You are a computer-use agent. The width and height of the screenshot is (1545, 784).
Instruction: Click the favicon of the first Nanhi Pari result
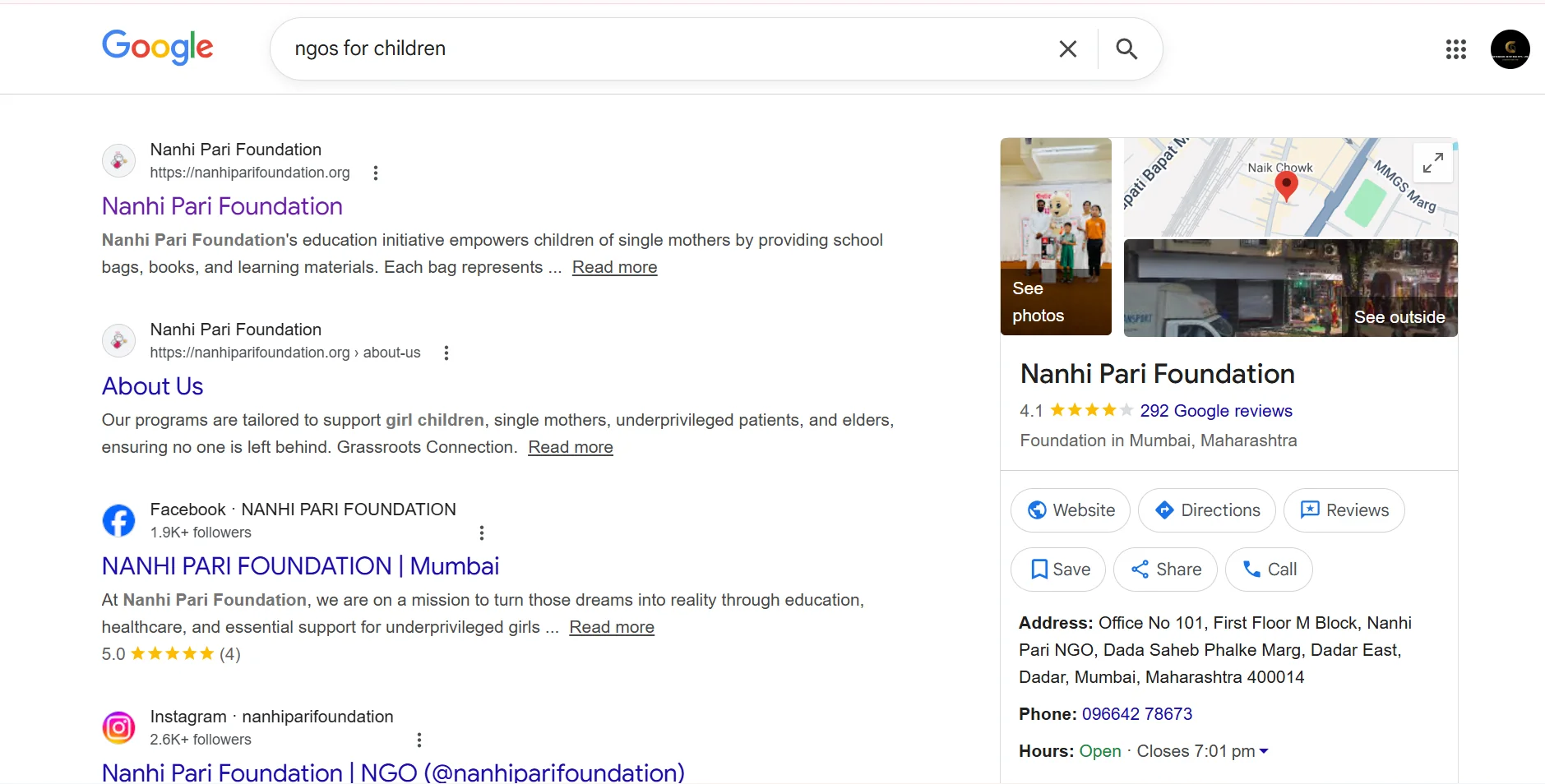(x=118, y=160)
